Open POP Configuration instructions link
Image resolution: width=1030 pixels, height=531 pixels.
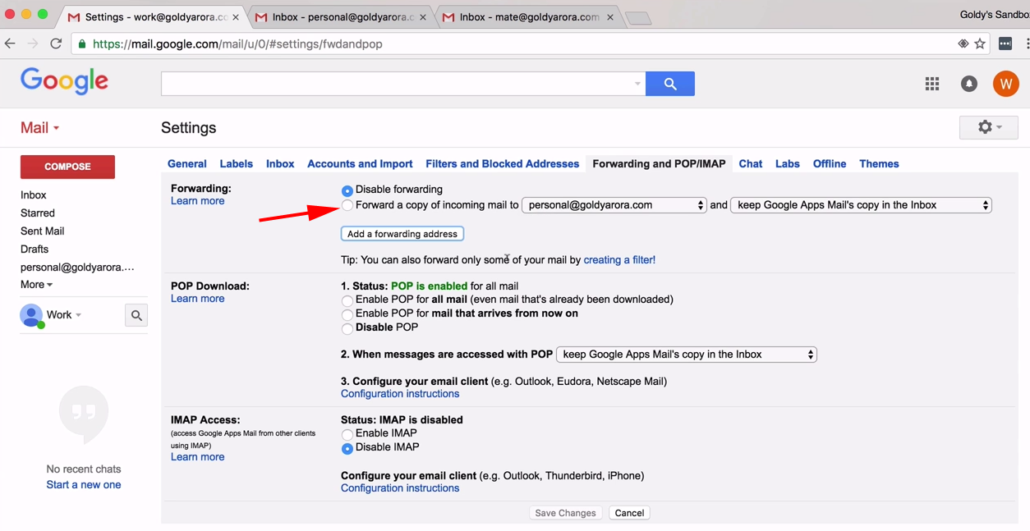400,394
